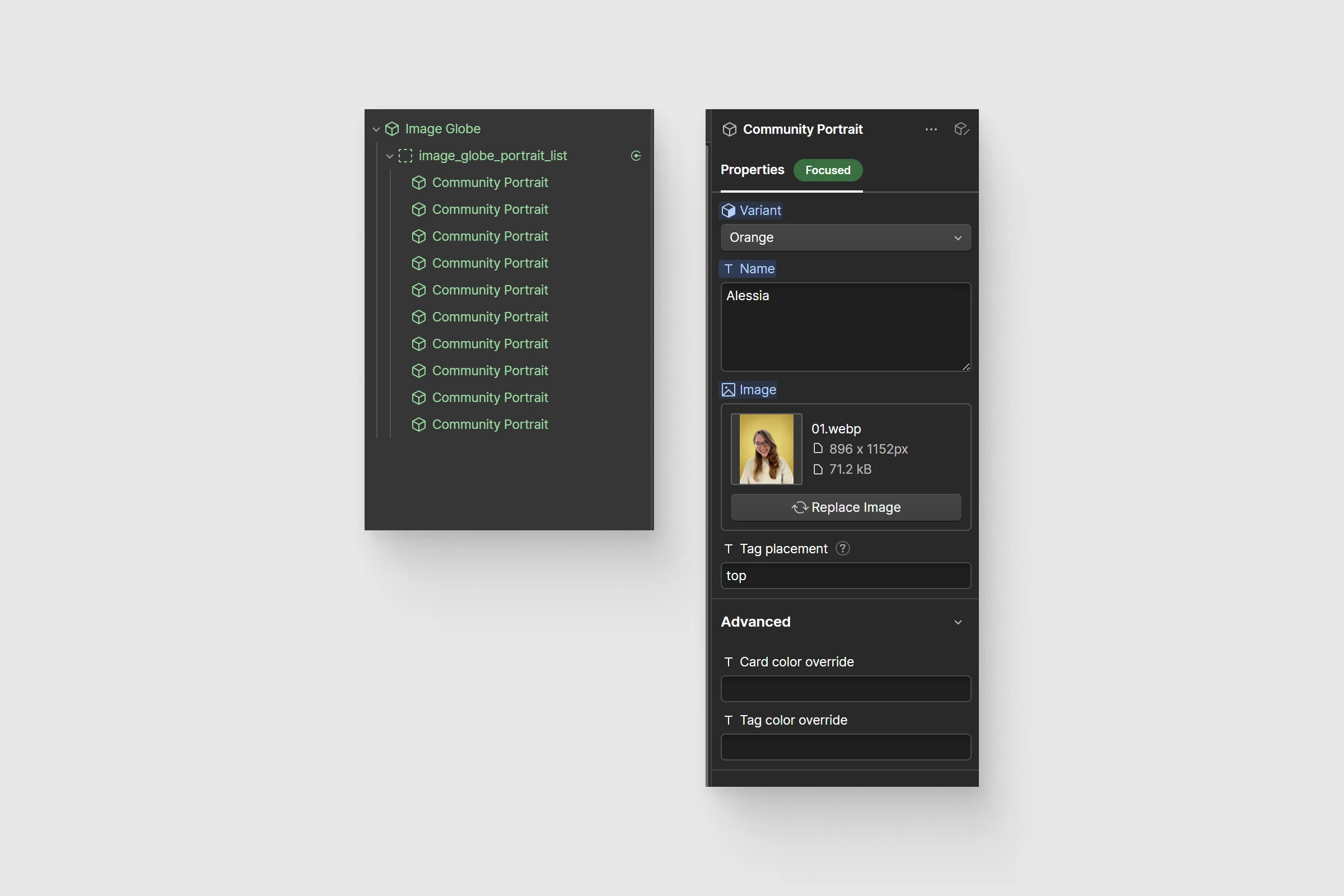Click the collection sync icon beside image_globe_portrait_list

tap(636, 156)
